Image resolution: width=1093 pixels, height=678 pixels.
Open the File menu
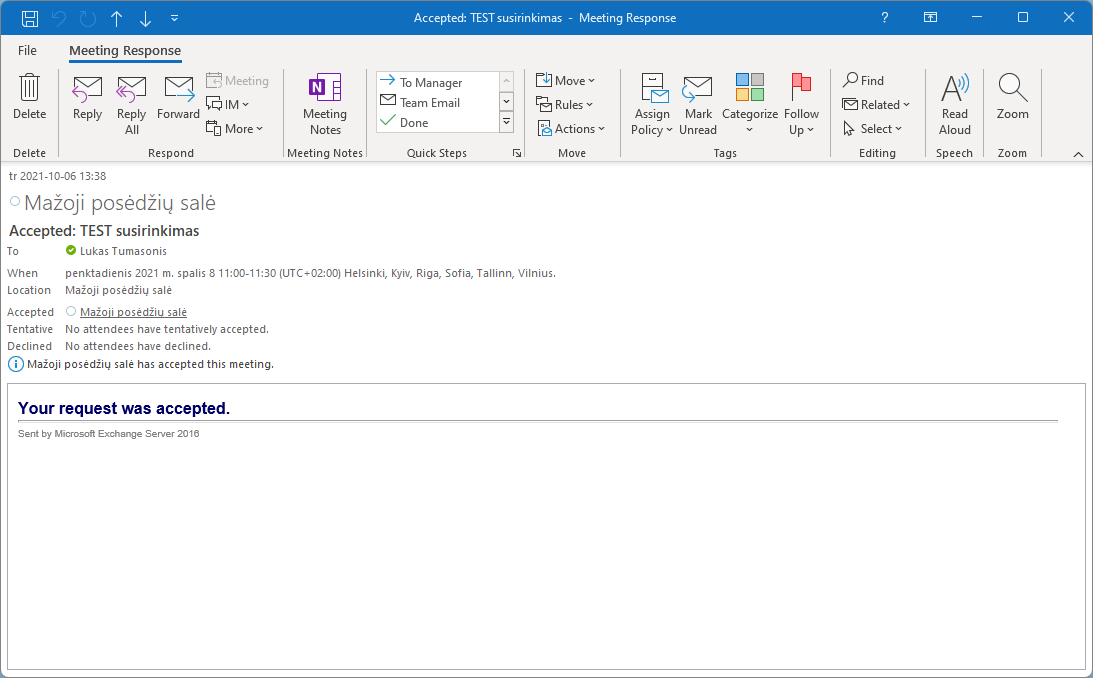(27, 50)
